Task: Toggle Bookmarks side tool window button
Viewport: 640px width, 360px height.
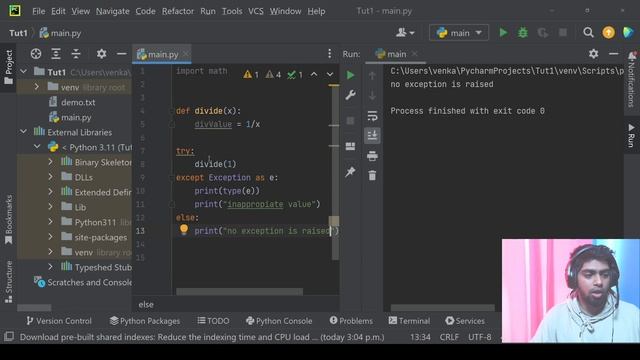Action: (9, 220)
